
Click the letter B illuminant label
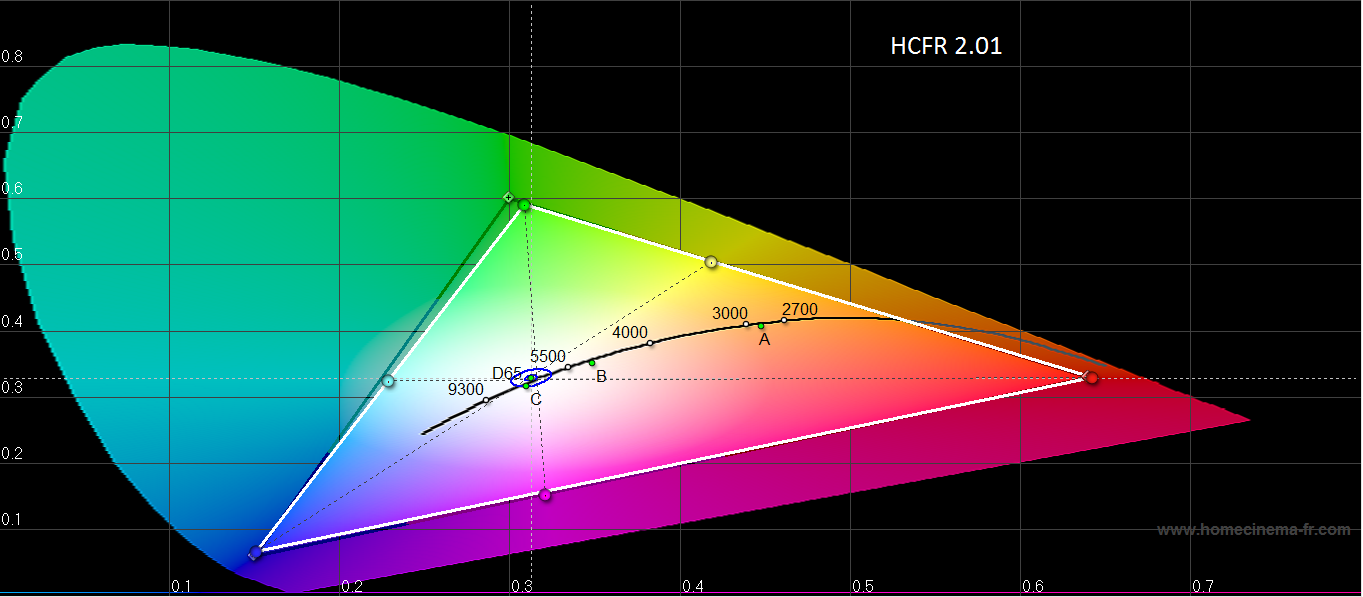601,377
